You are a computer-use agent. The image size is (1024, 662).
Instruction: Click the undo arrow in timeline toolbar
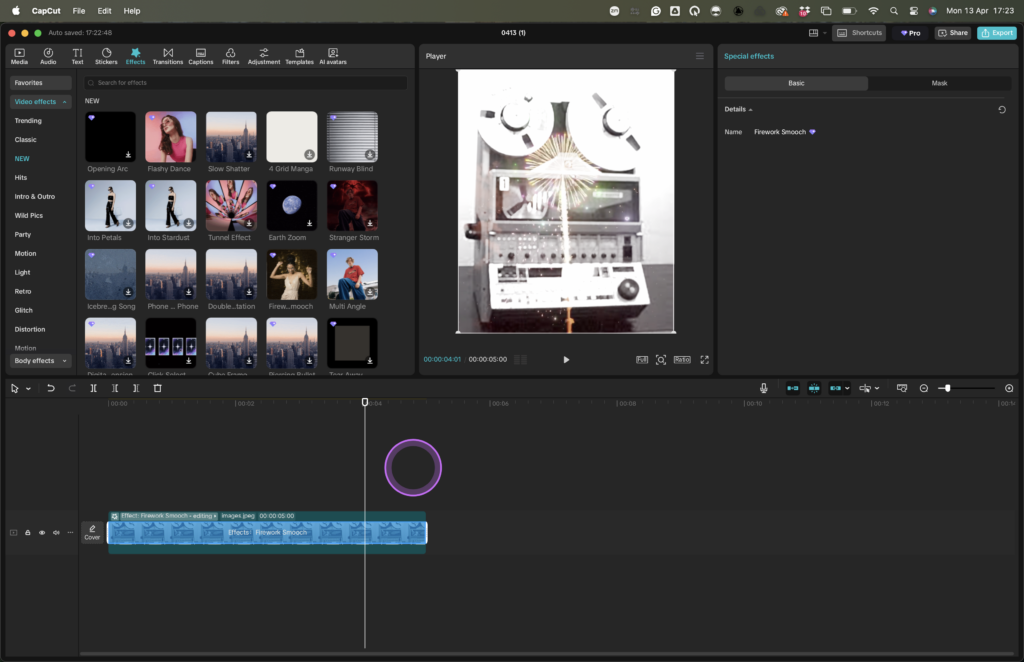point(50,388)
